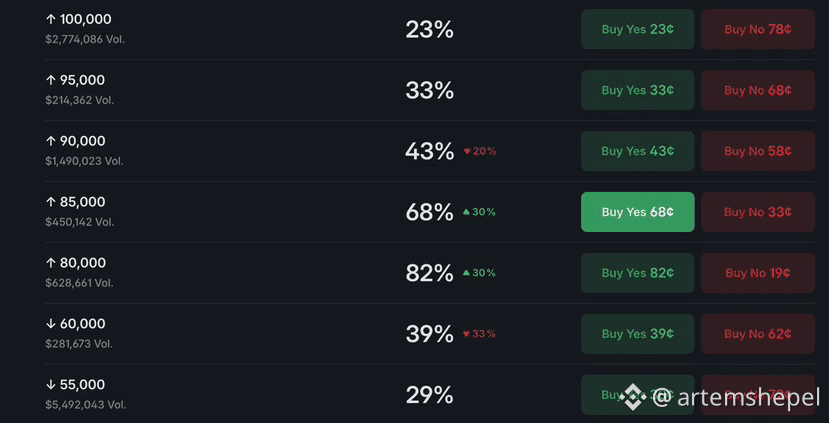Select Buy No 68¢ for 95,000
The width and height of the screenshot is (829, 423).
pos(758,90)
